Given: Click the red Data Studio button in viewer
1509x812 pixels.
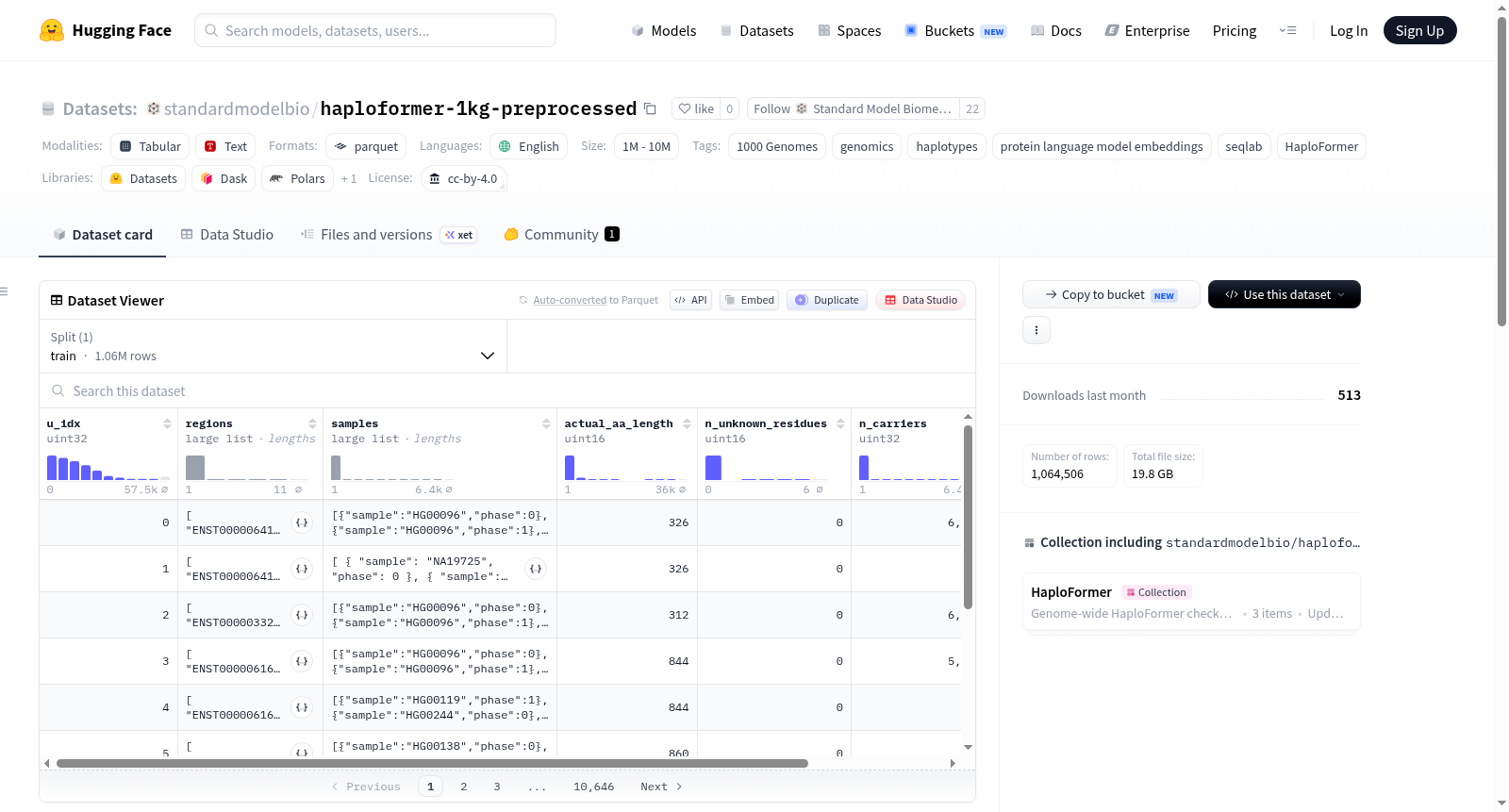Looking at the screenshot, I should coord(920,300).
